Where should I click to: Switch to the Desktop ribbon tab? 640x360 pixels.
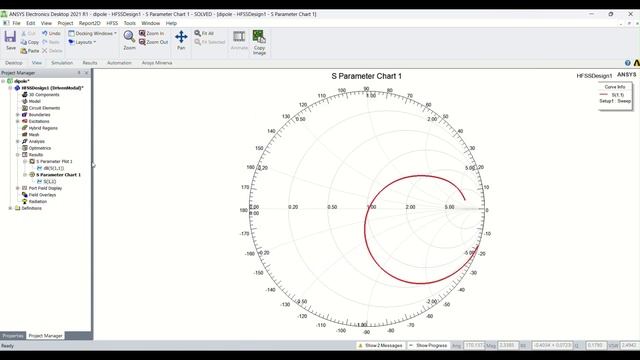pyautogui.click(x=13, y=63)
